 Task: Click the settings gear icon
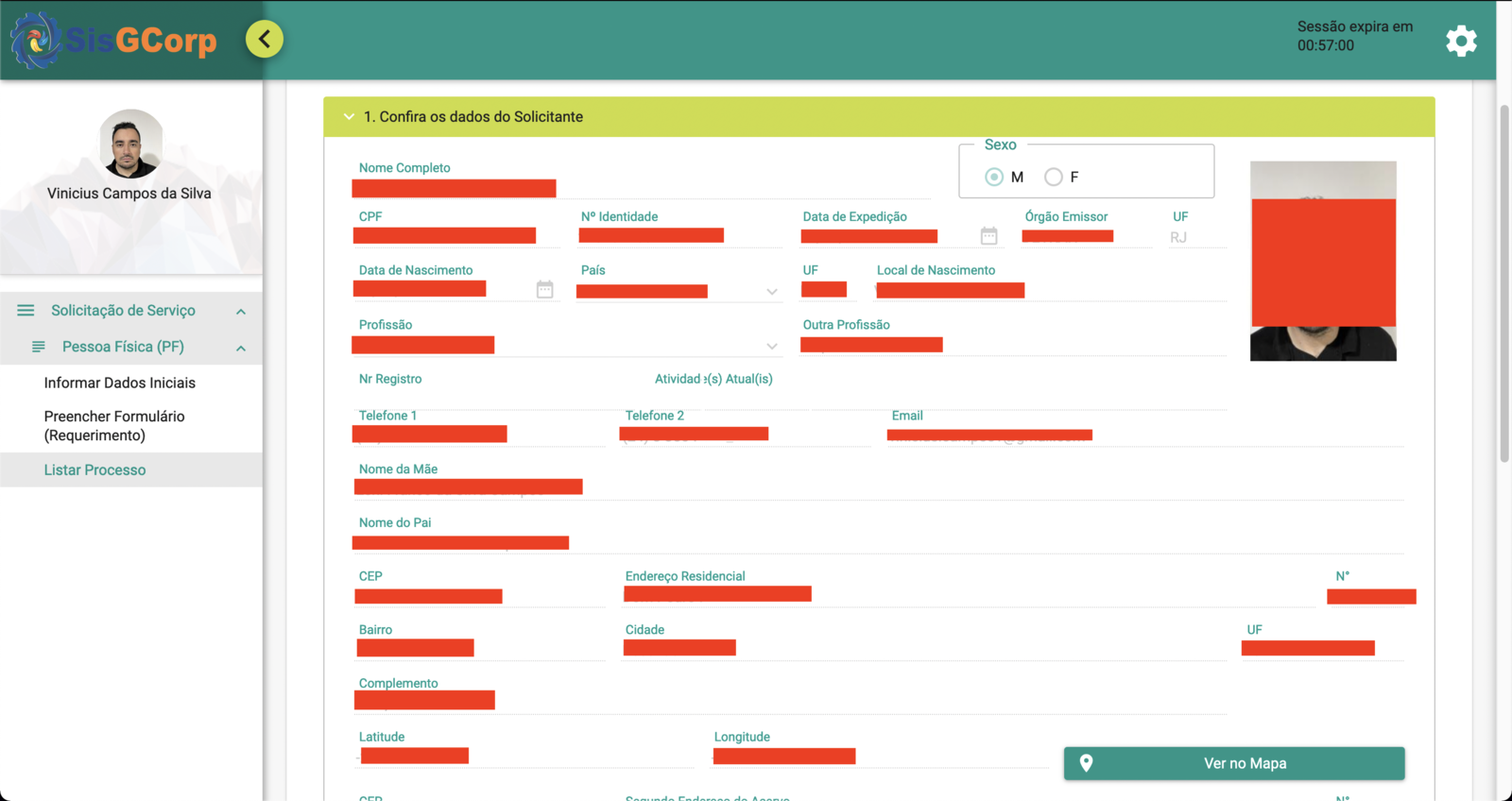(x=1461, y=41)
